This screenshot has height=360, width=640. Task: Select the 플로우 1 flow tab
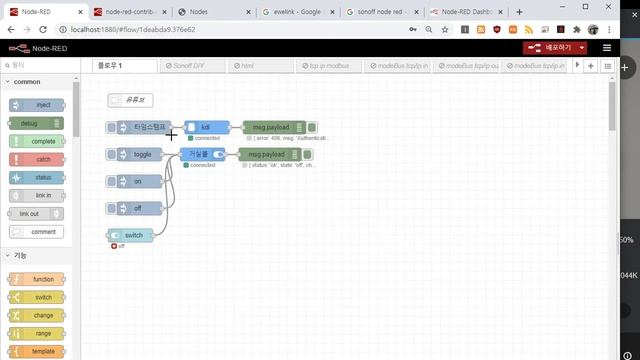[124, 66]
